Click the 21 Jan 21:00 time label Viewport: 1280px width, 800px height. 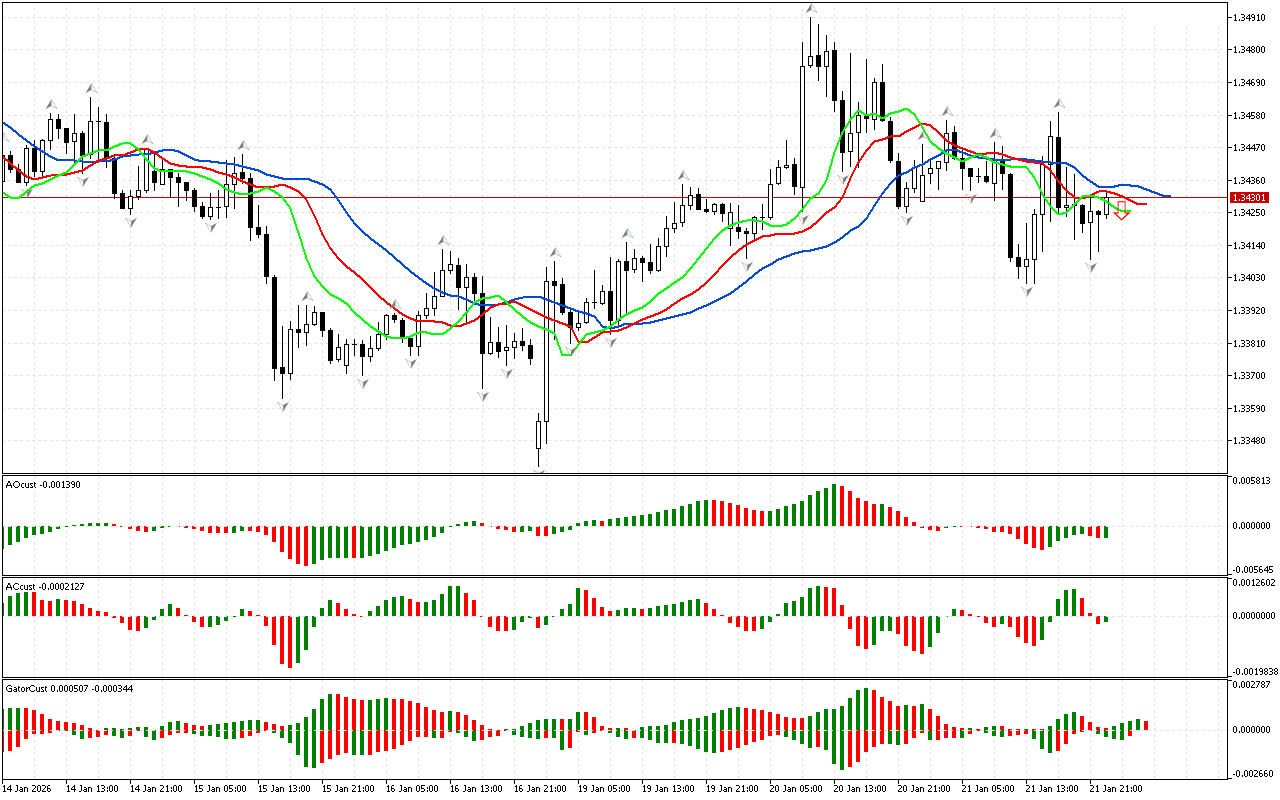1115,789
